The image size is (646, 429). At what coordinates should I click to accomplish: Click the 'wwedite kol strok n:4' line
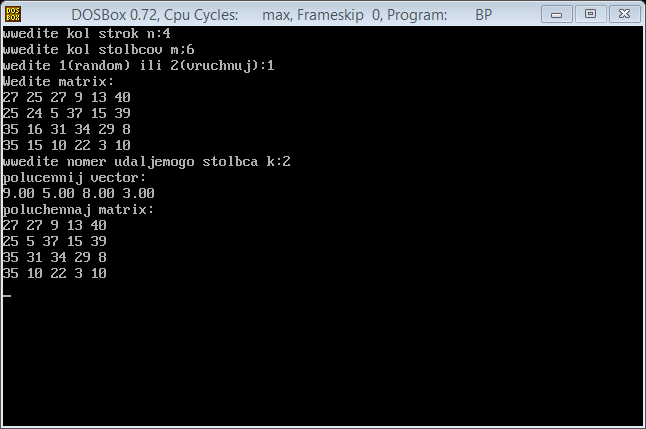[x=87, y=33]
